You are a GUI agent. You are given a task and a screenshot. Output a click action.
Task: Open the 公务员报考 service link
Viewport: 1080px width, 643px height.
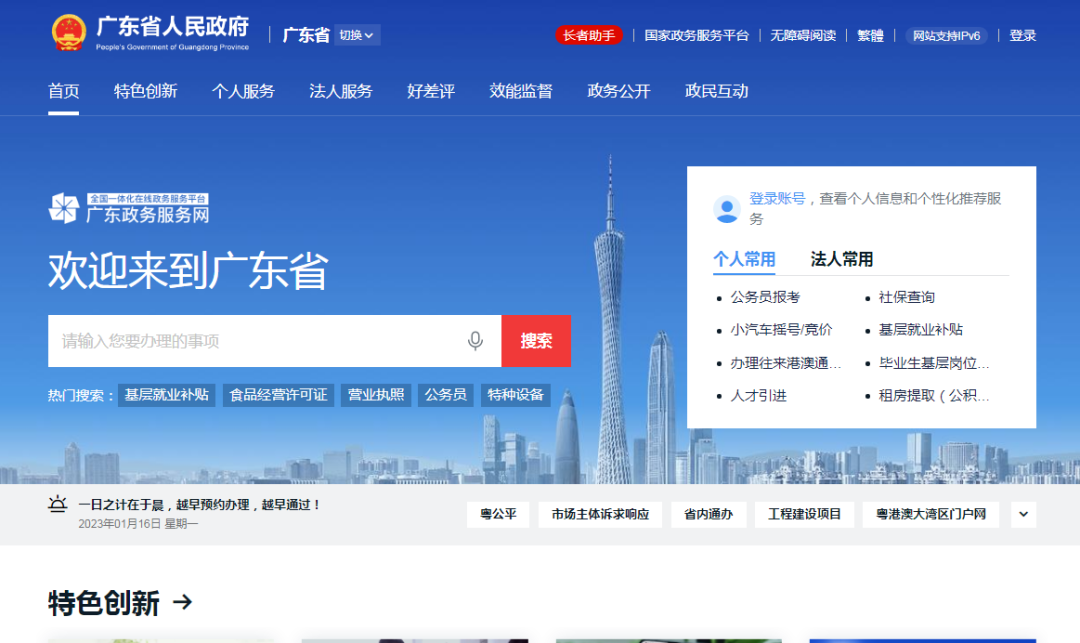coord(765,297)
